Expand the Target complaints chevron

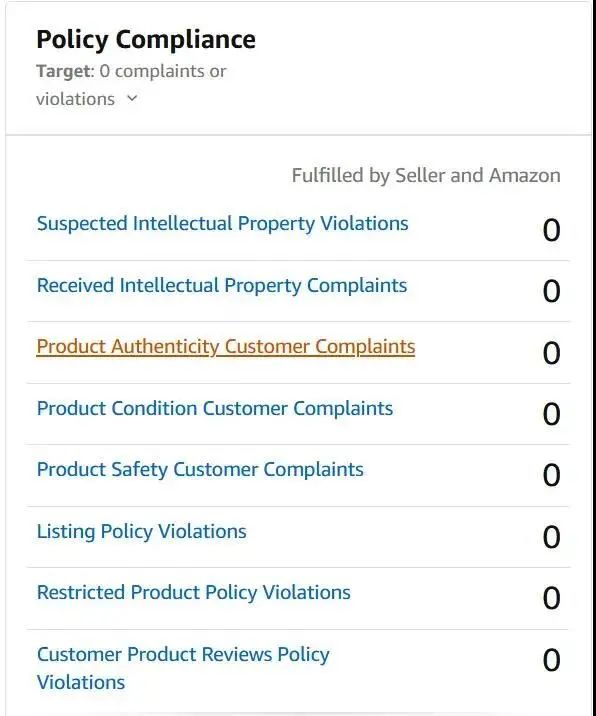pos(132,98)
